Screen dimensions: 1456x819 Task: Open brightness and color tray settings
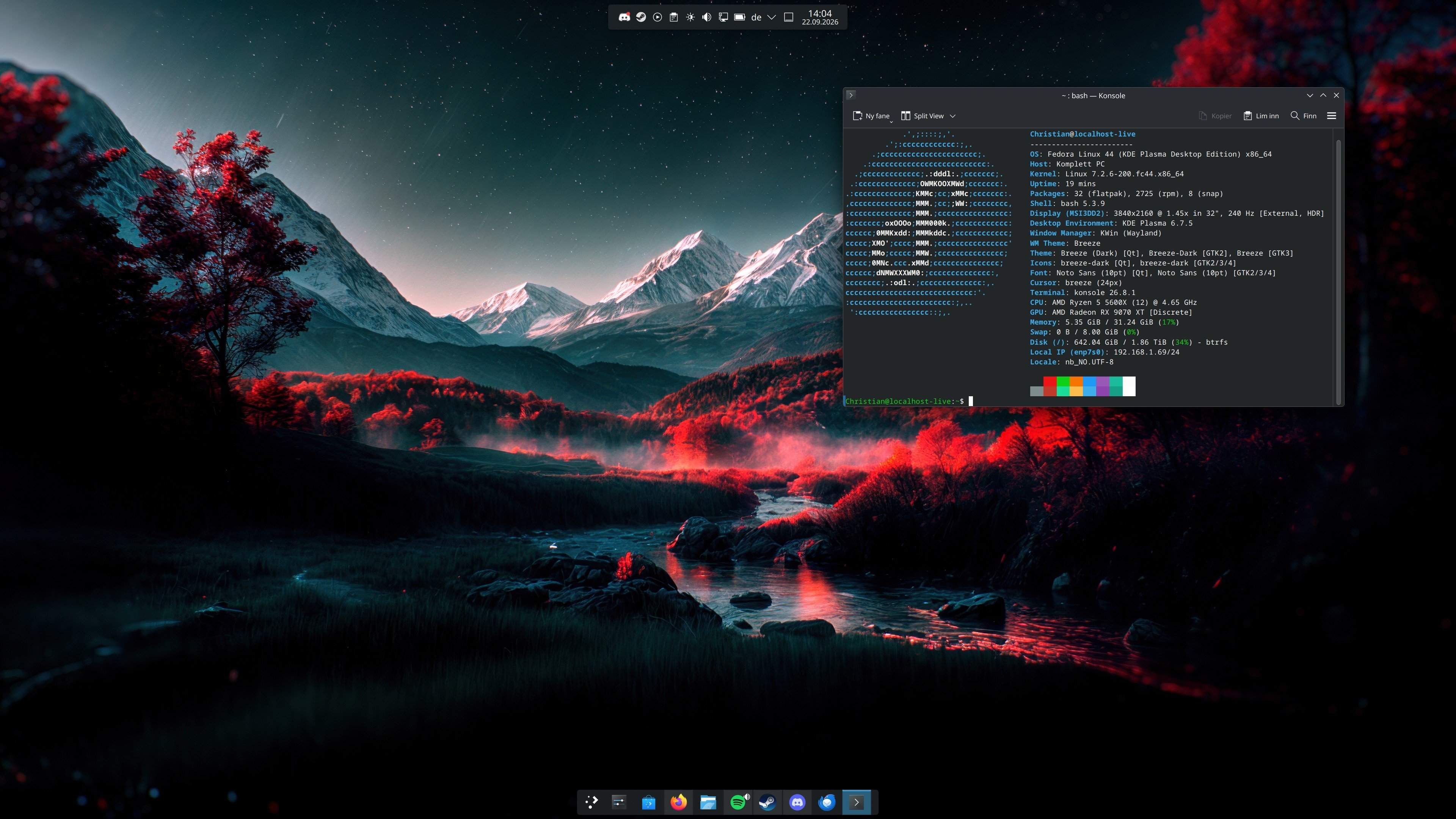pos(690,17)
